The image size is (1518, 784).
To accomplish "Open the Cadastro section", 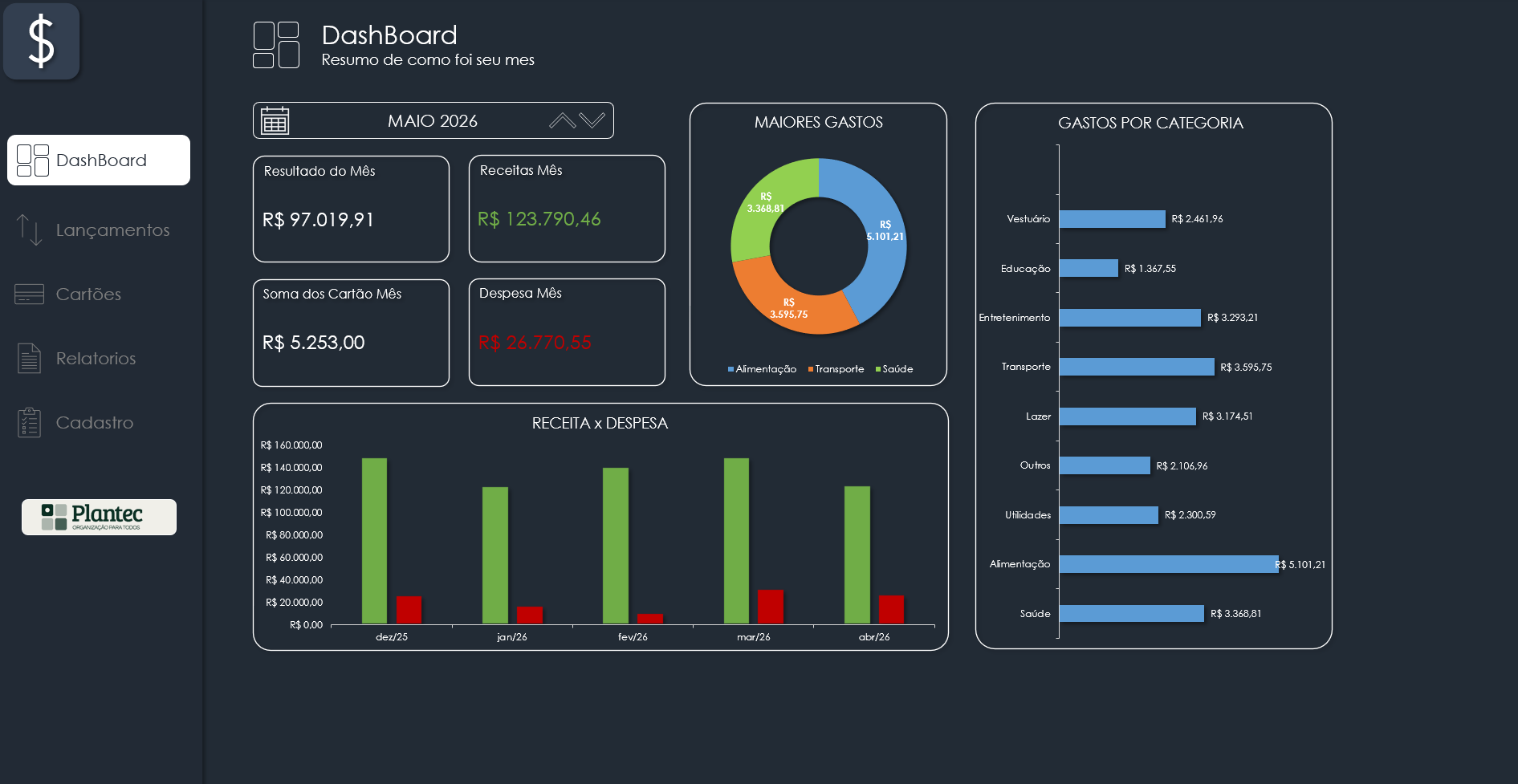I will tap(95, 423).
